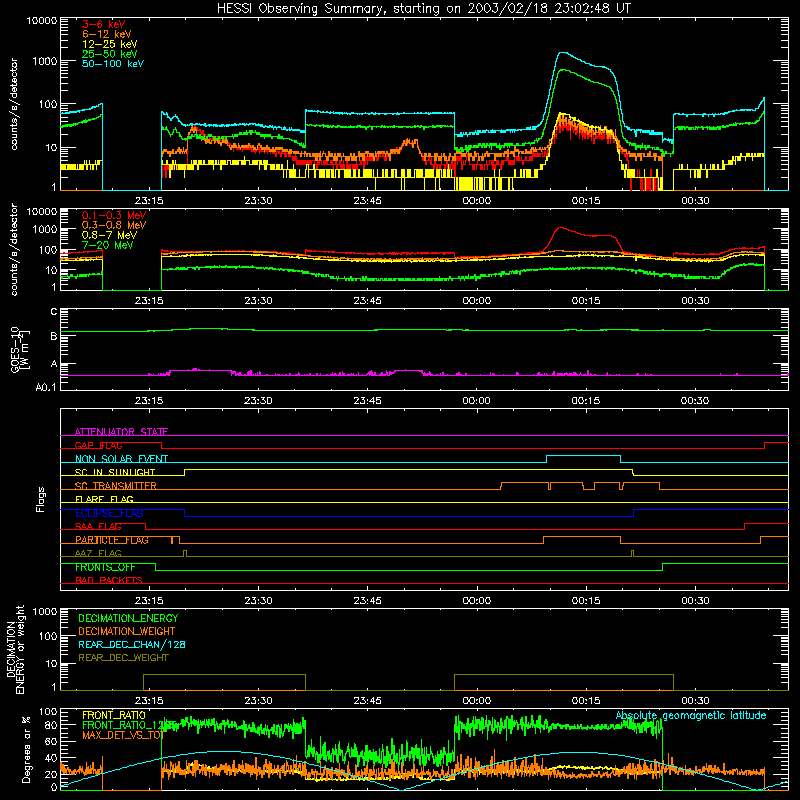Select the FRONTS_OFF flag label

[x=105, y=567]
